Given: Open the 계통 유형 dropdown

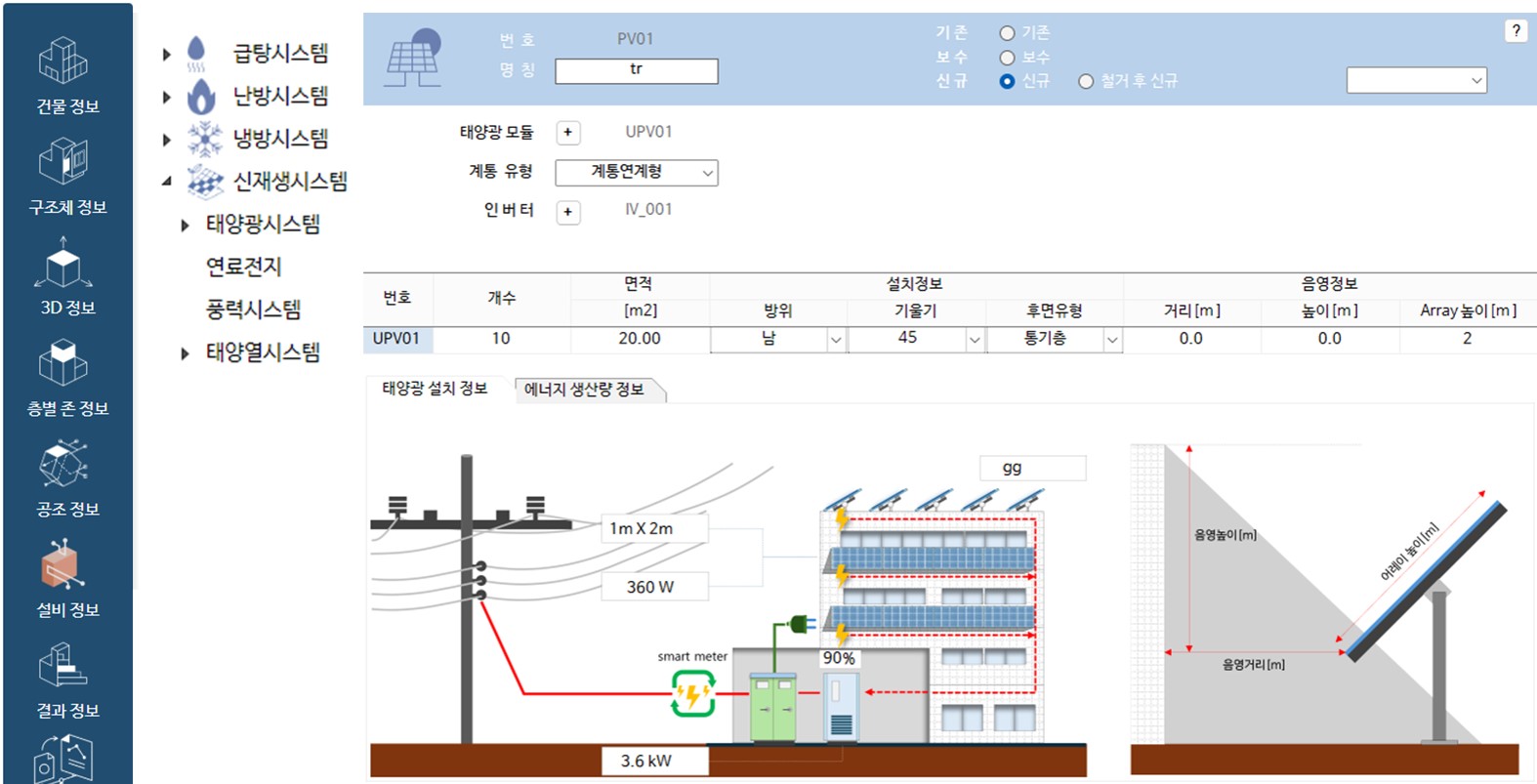Looking at the screenshot, I should point(637,173).
